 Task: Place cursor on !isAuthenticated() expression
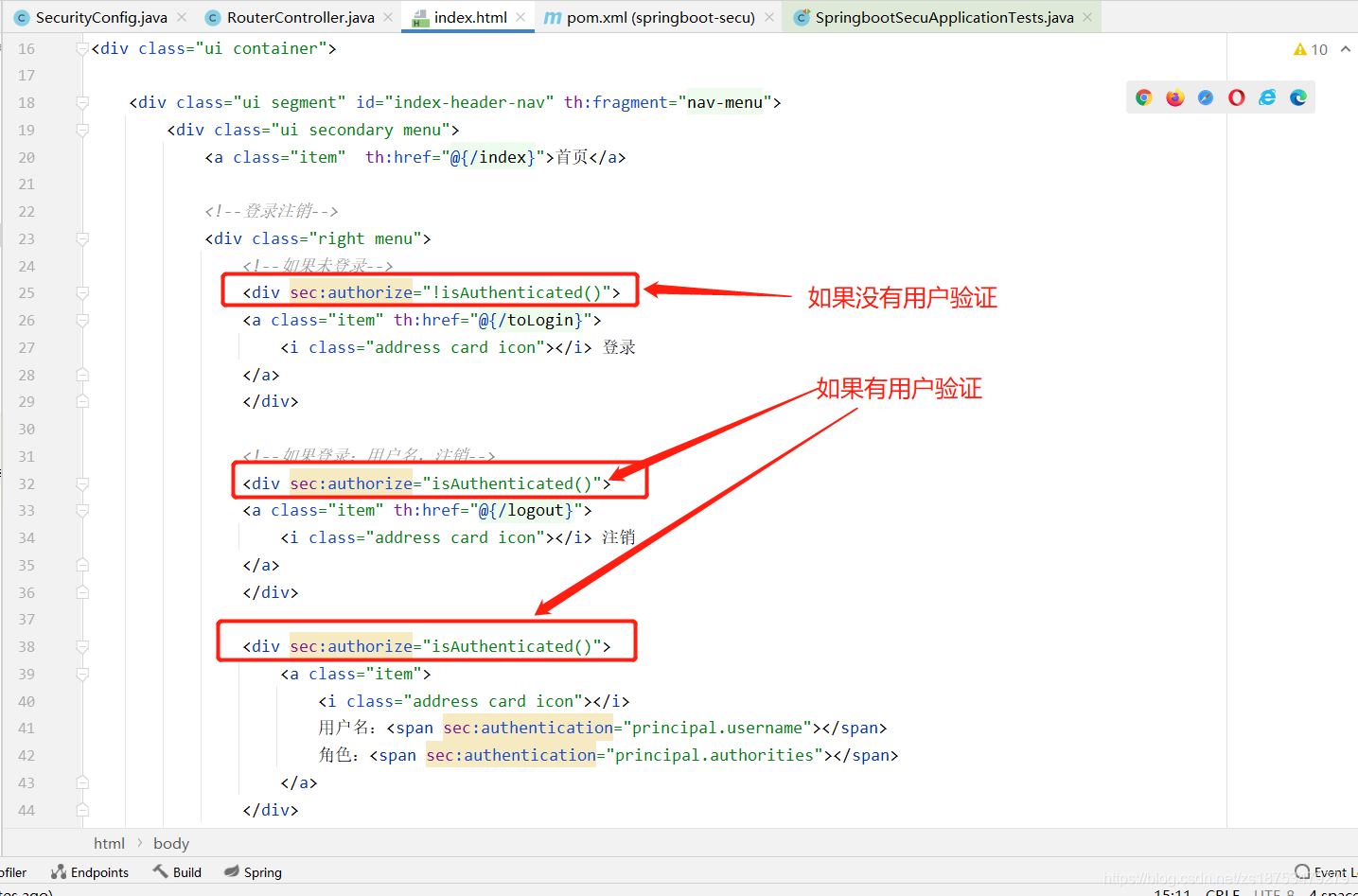tap(517, 293)
